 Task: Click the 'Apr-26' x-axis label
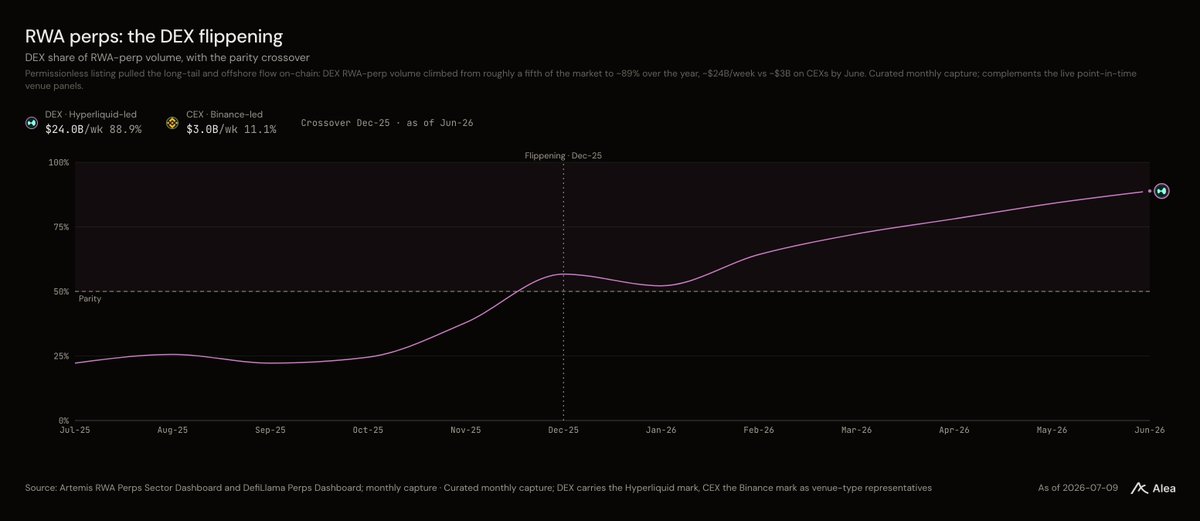click(953, 430)
